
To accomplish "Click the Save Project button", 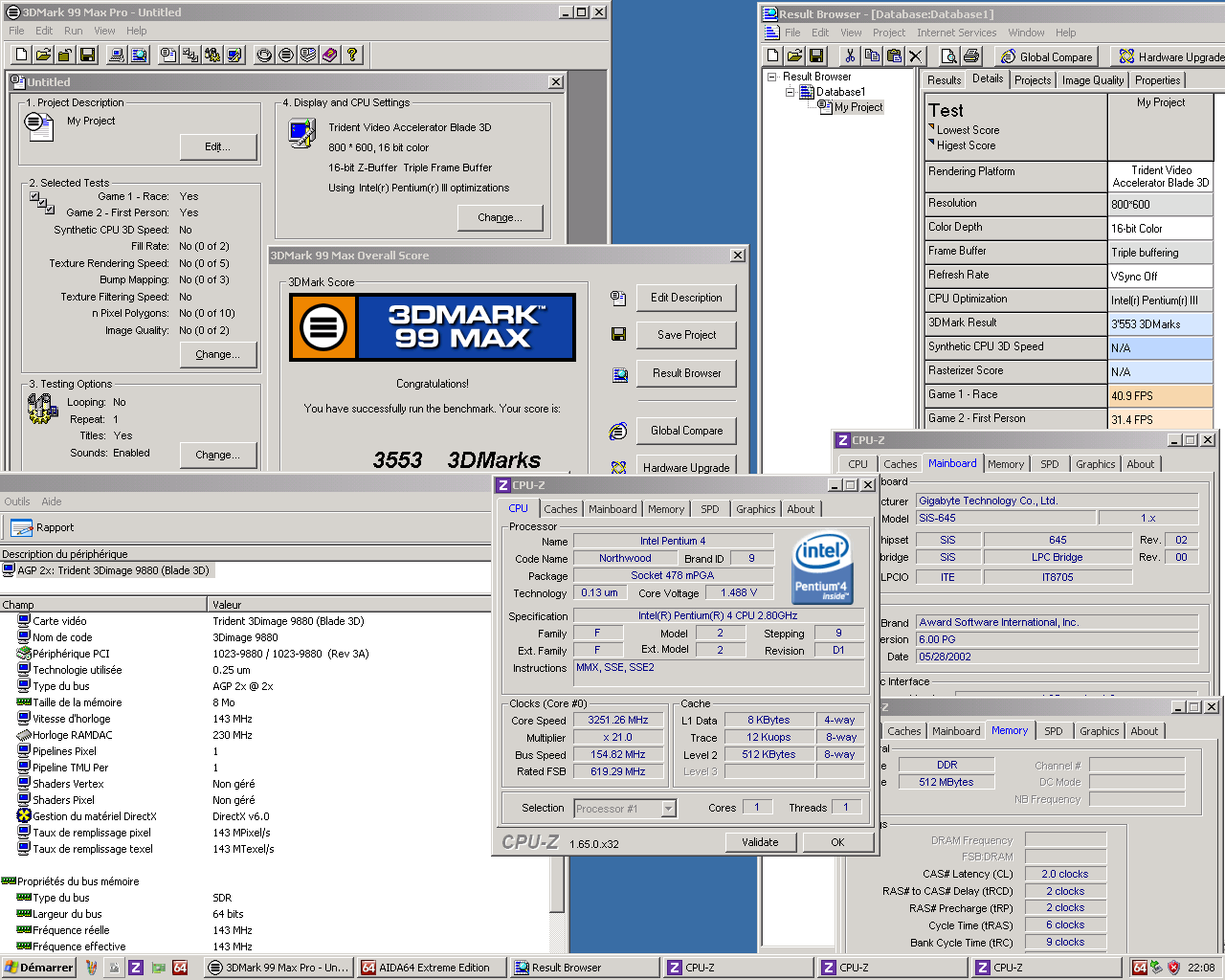I will [x=686, y=335].
